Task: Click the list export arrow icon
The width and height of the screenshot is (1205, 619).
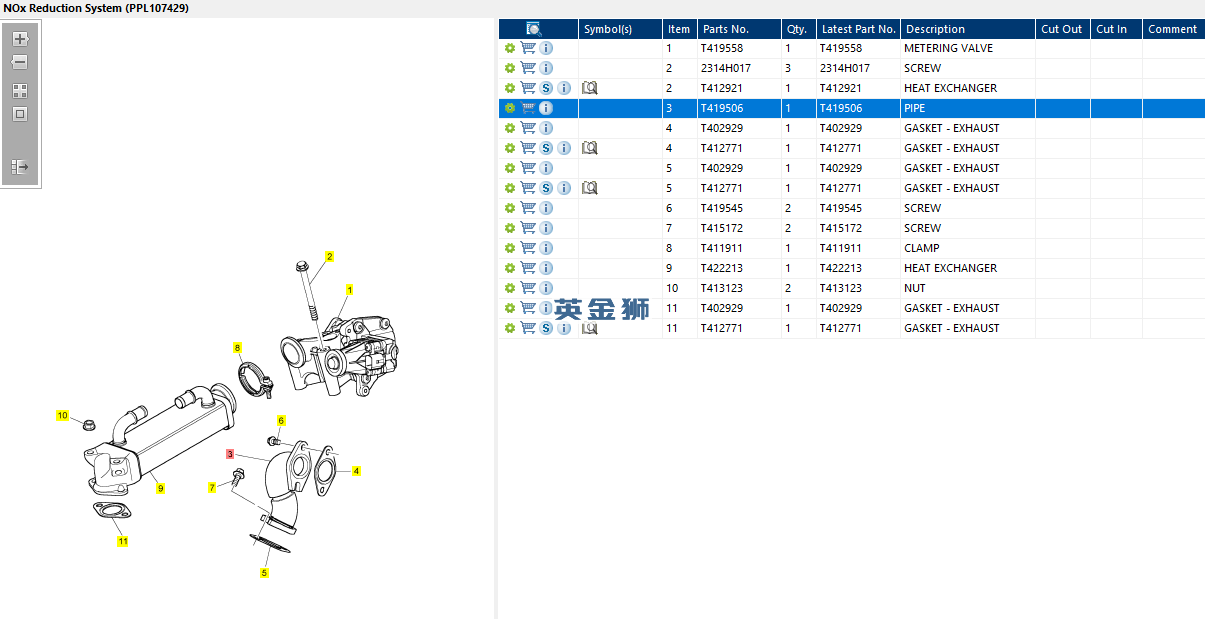Action: click(x=20, y=167)
